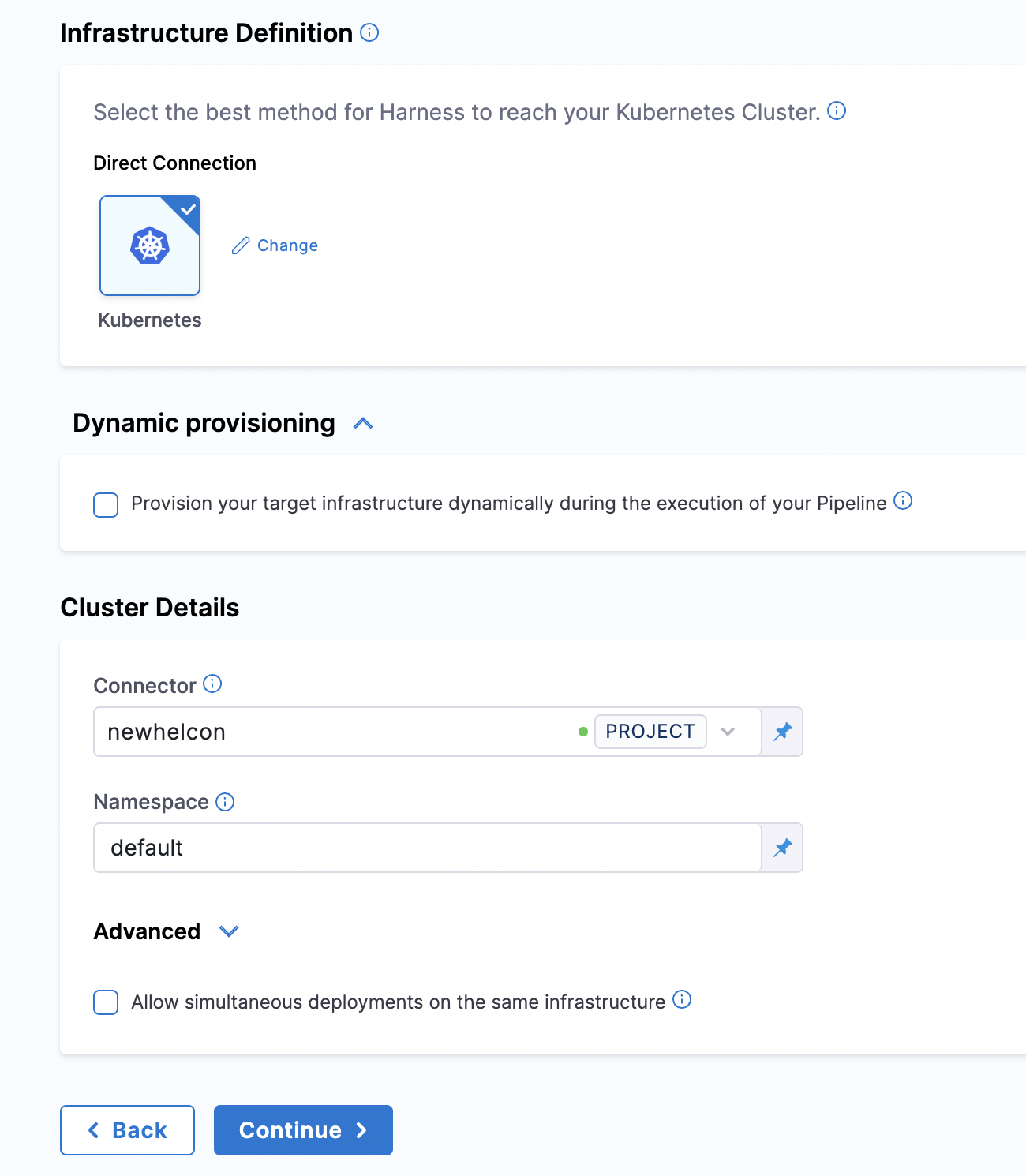Click info icon beside dynamic provisioning option
This screenshot has width=1026, height=1176.
click(903, 501)
